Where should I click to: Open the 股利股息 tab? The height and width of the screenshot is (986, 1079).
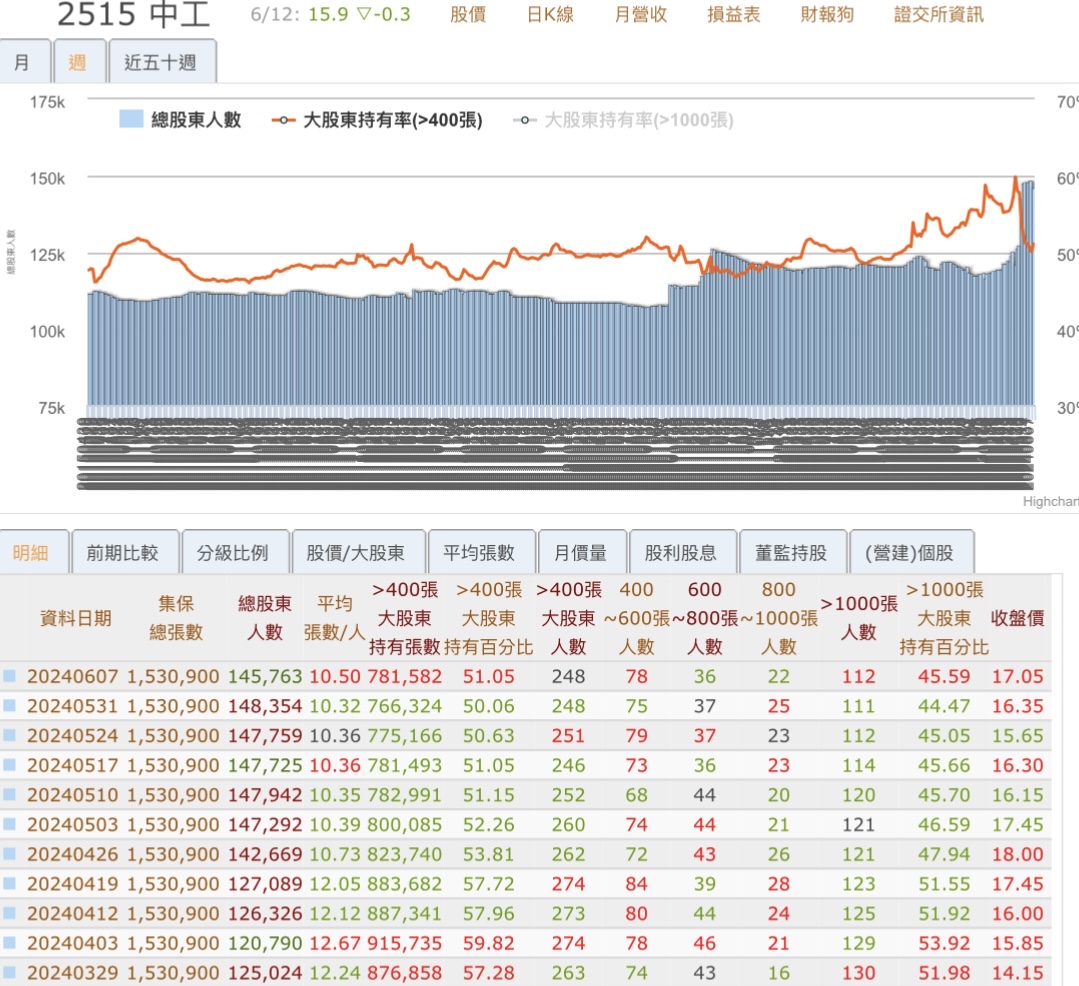point(682,550)
